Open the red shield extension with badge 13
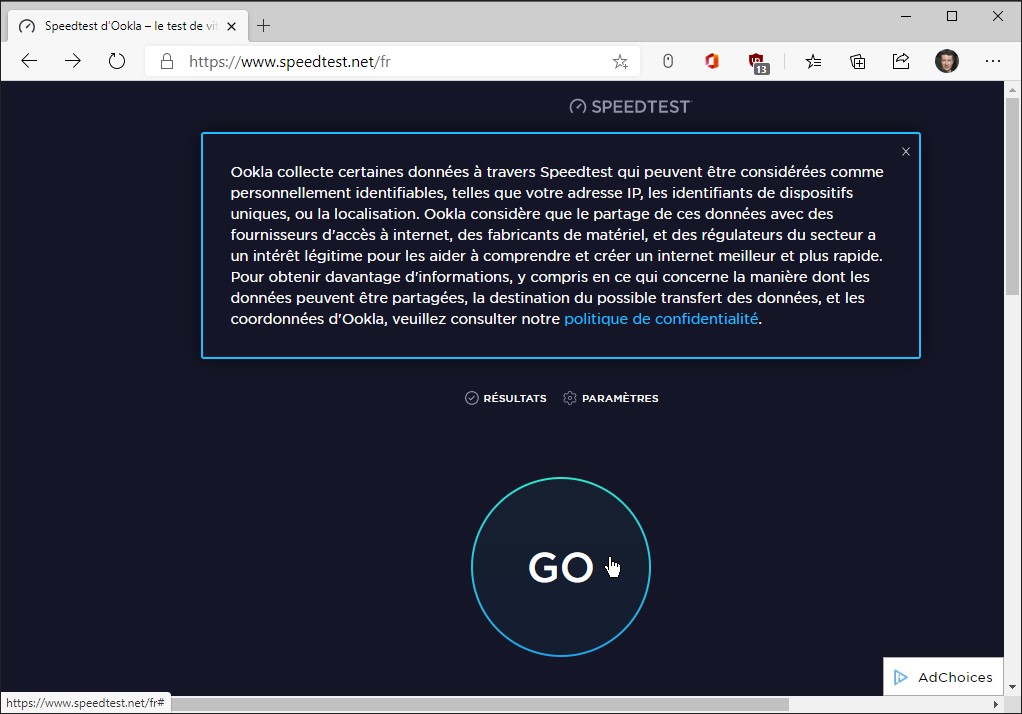This screenshot has height=714, width=1022. tap(757, 63)
